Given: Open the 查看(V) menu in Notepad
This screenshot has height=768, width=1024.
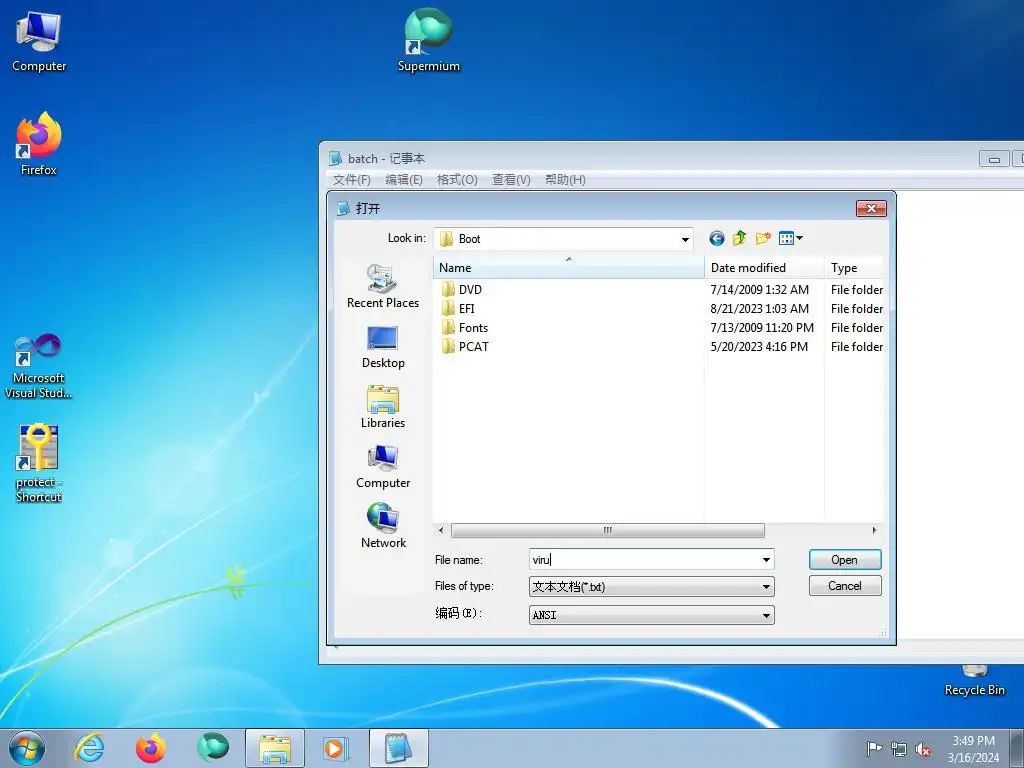Looking at the screenshot, I should pos(511,180).
